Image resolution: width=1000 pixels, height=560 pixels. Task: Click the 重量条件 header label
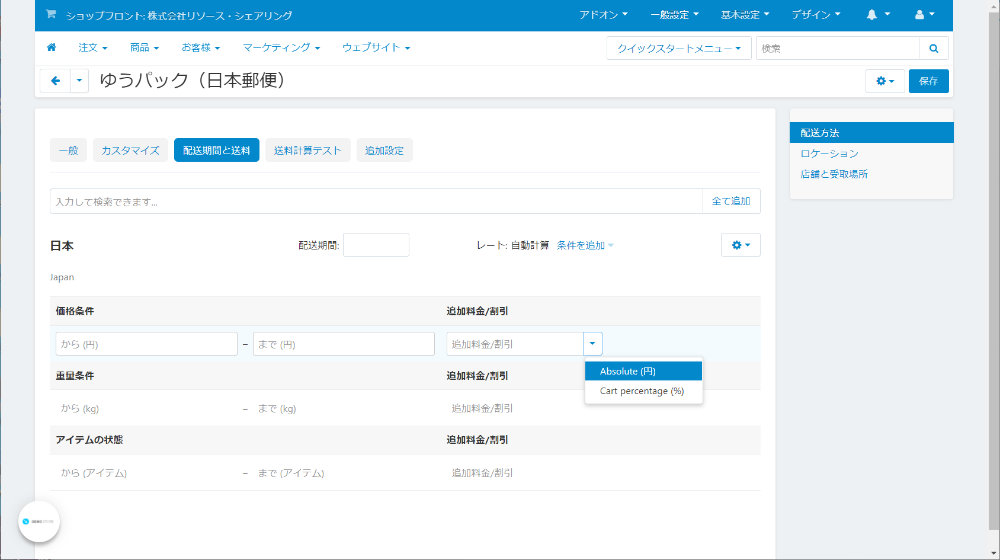[x=75, y=376]
